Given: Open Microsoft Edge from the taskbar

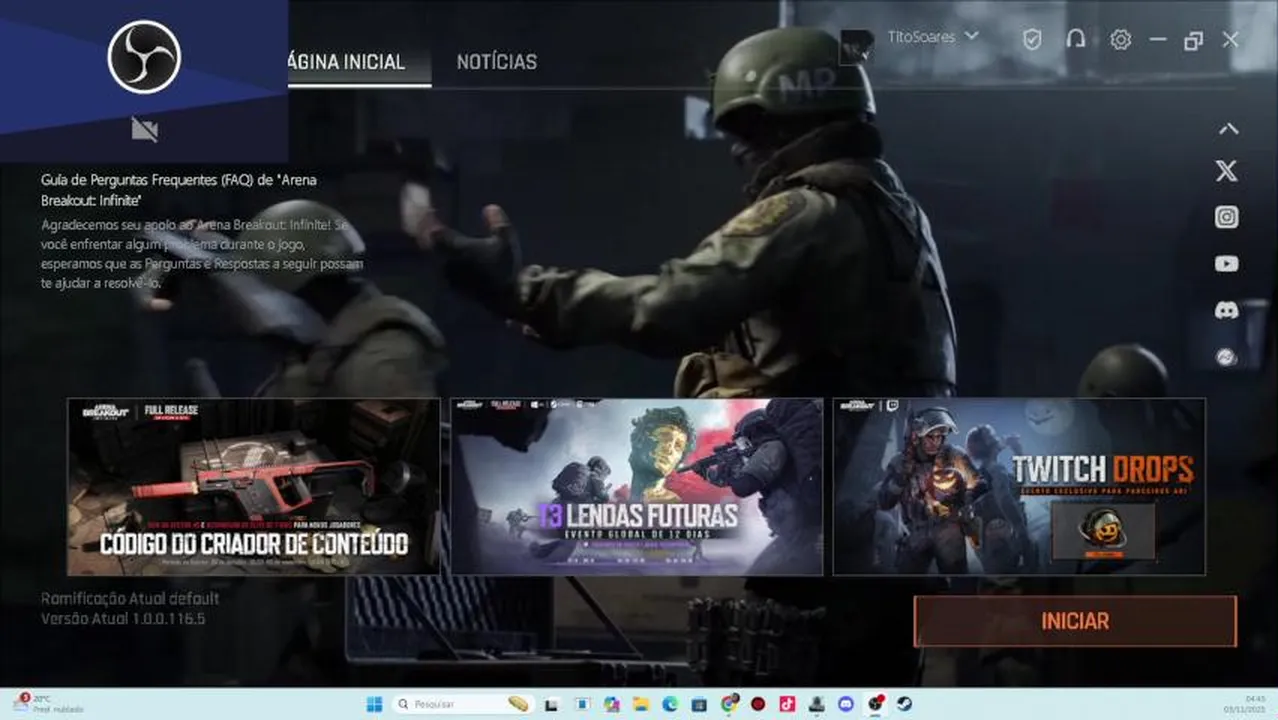Looking at the screenshot, I should [x=670, y=704].
